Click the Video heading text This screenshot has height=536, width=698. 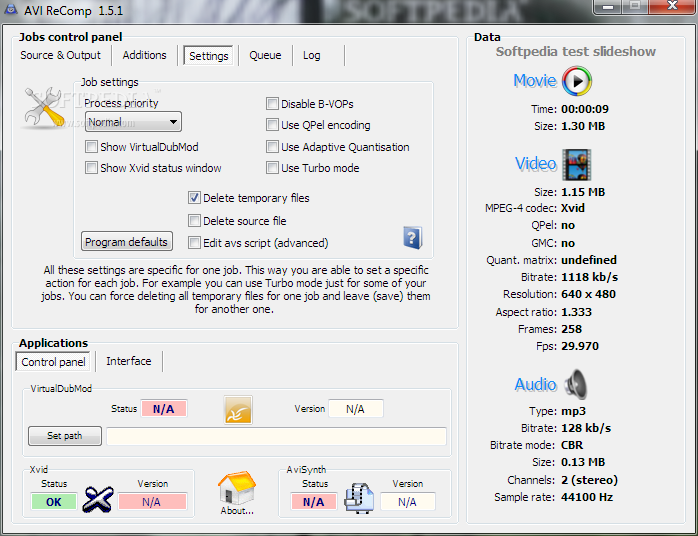pyautogui.click(x=536, y=164)
